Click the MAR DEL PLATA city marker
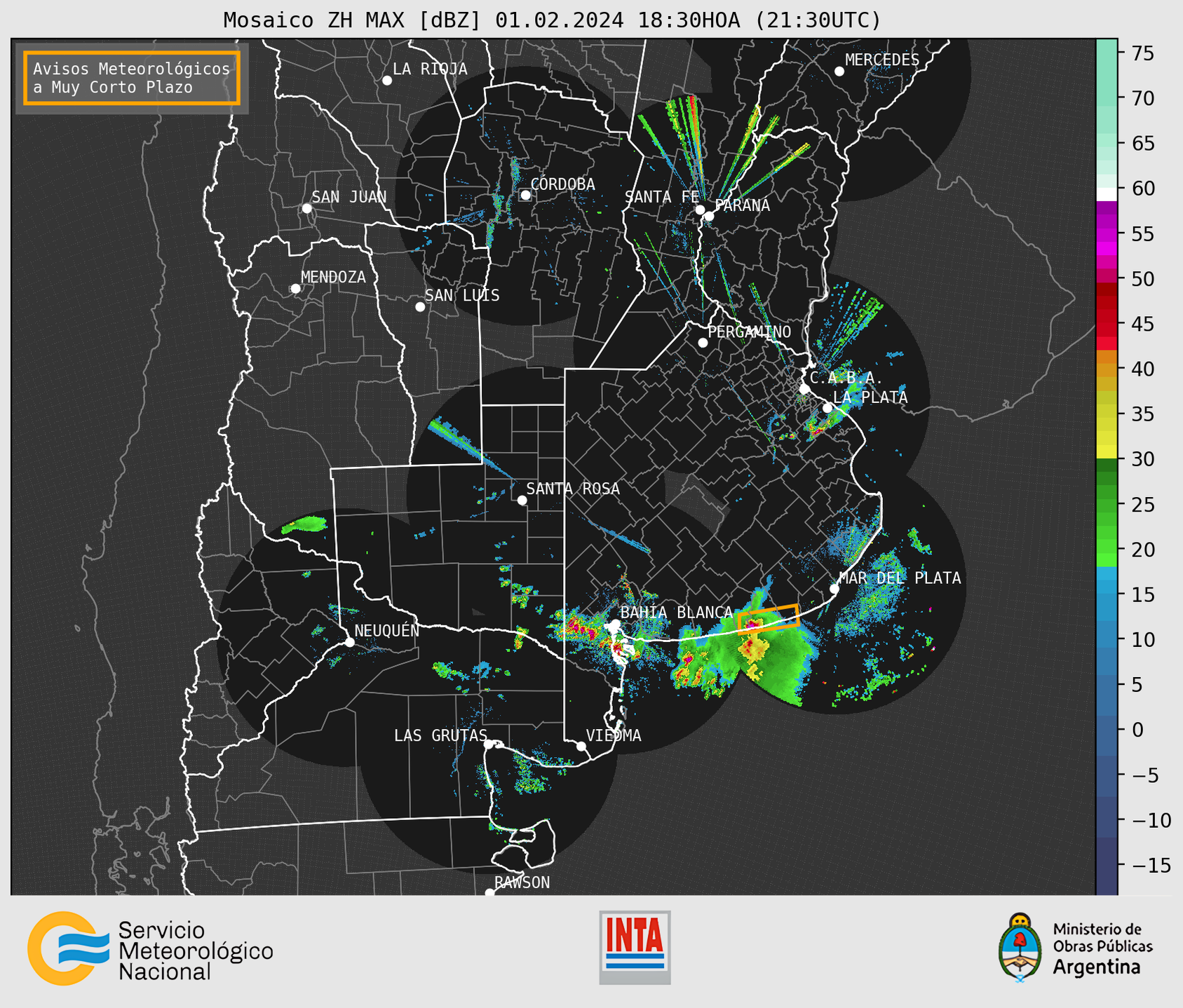1183x1008 pixels. (834, 589)
